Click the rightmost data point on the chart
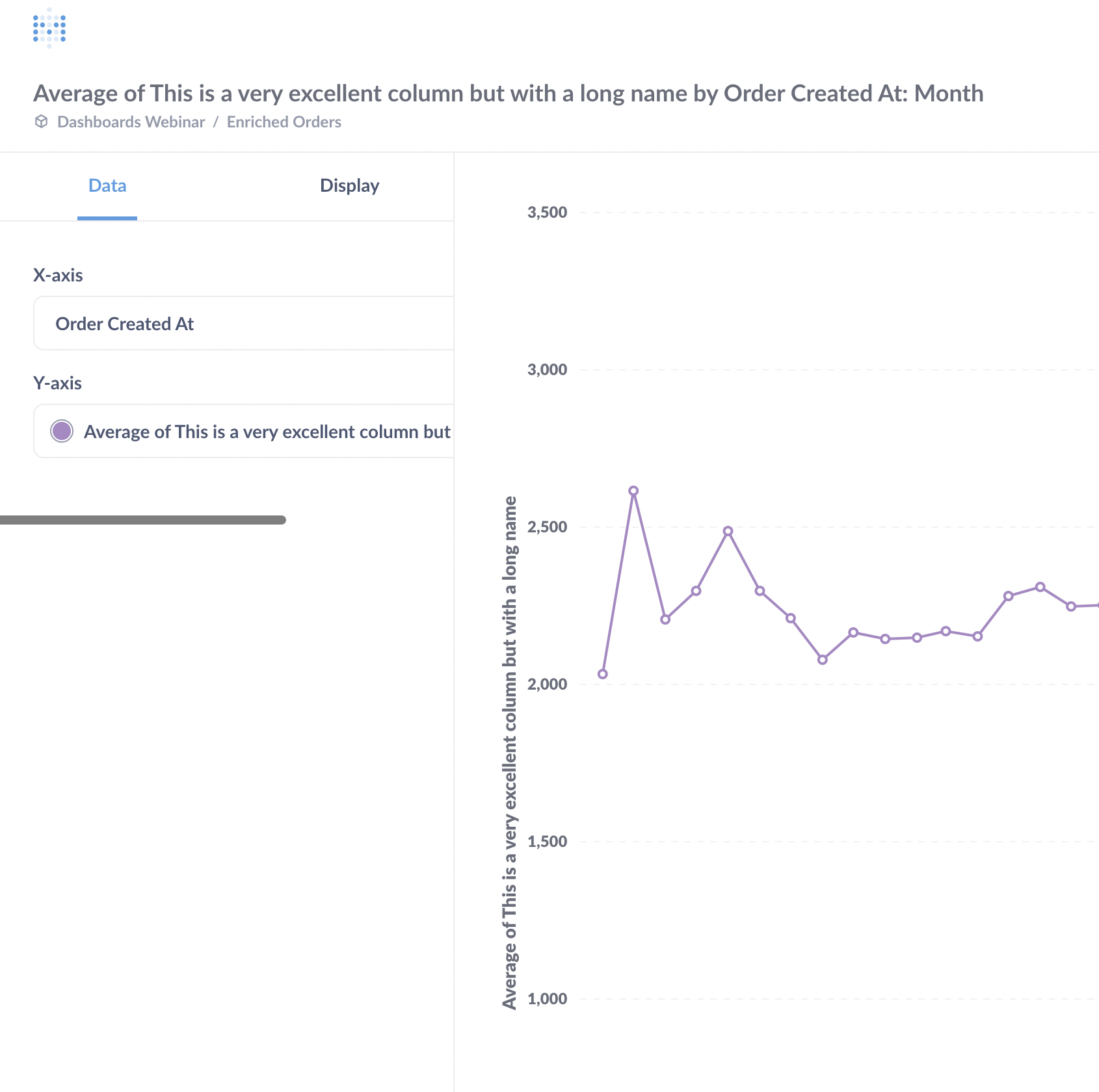Viewport: 1099px width, 1092px height. click(1072, 606)
